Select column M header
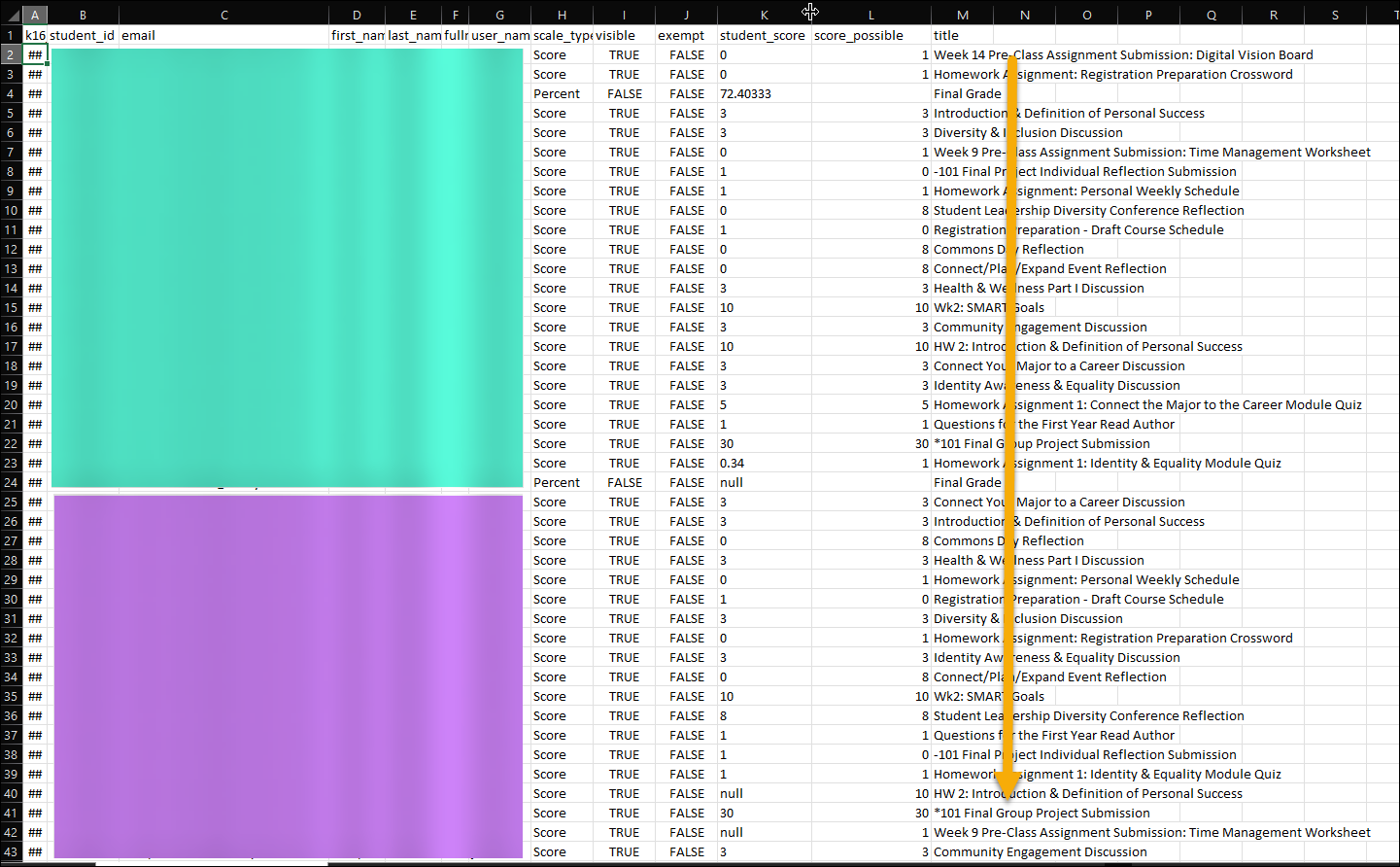 [962, 15]
